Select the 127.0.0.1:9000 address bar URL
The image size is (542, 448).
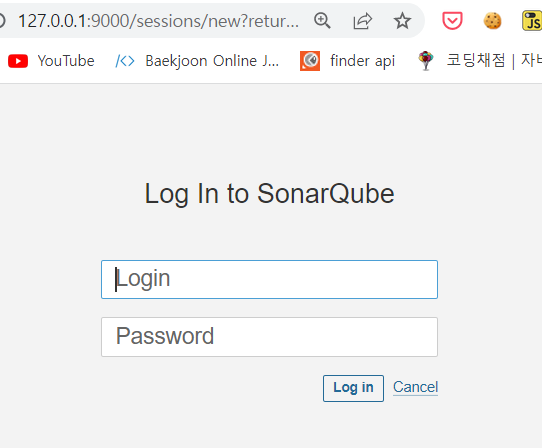click(158, 21)
